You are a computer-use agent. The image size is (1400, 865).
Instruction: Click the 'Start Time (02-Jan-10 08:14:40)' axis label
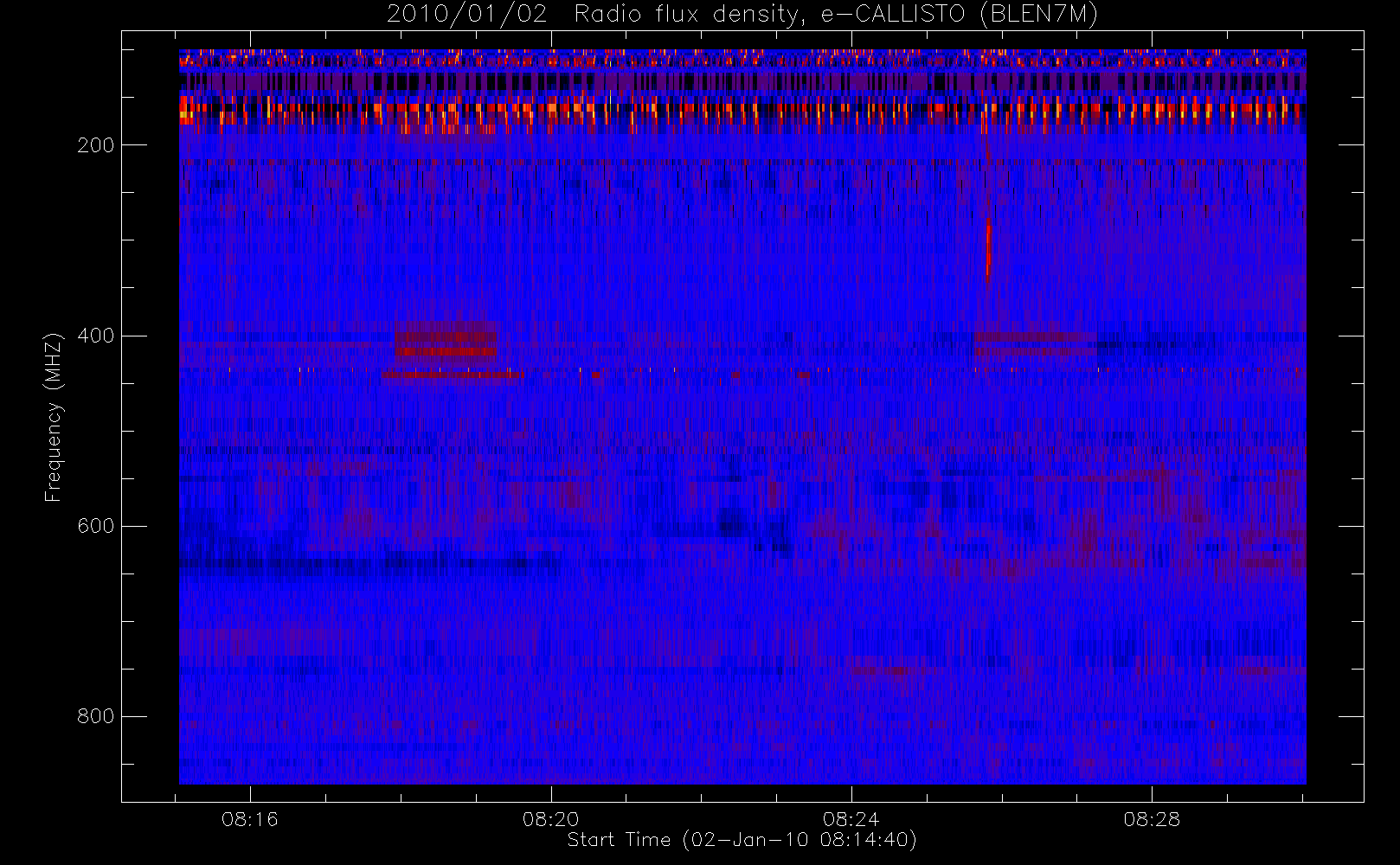pyautogui.click(x=742, y=840)
